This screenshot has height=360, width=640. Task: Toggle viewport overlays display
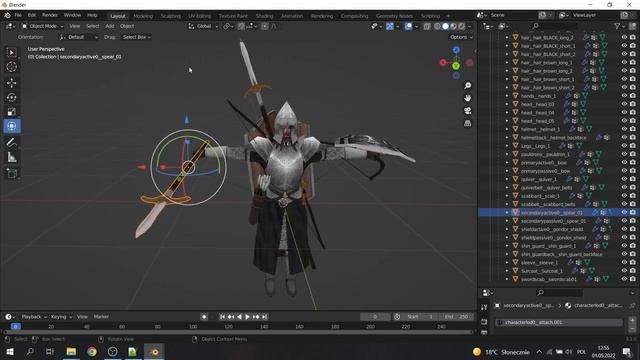pos(408,26)
